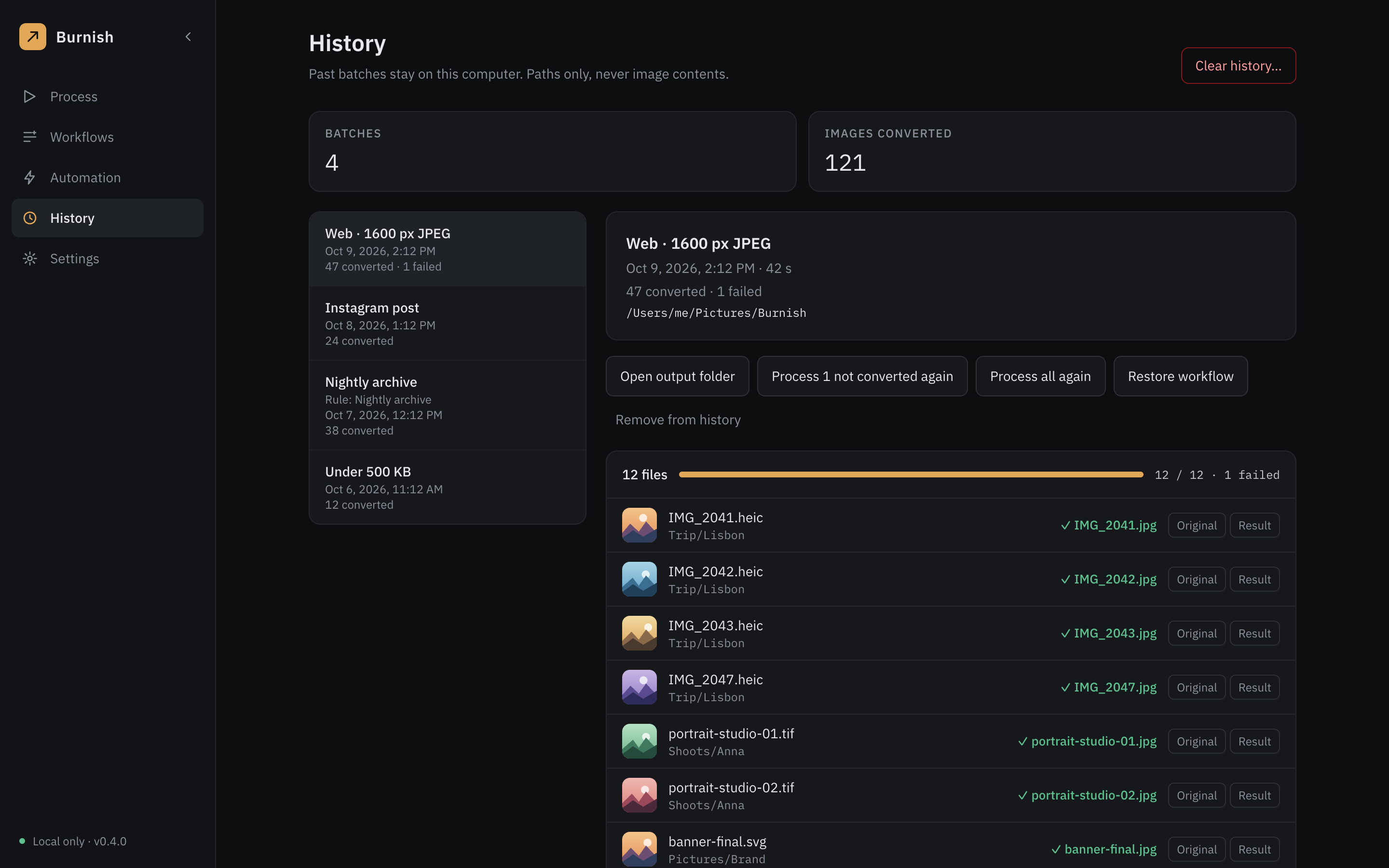
Task: Click the Clear history button
Action: [1238, 66]
